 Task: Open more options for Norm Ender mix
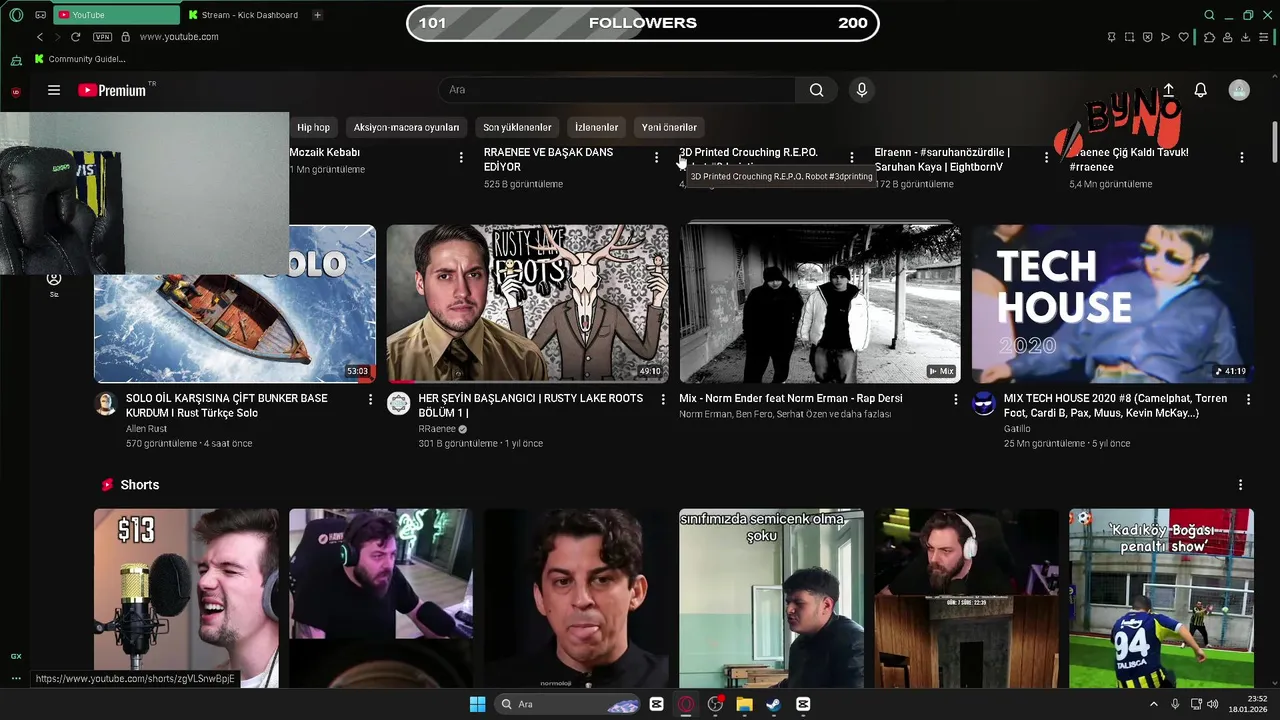[955, 399]
